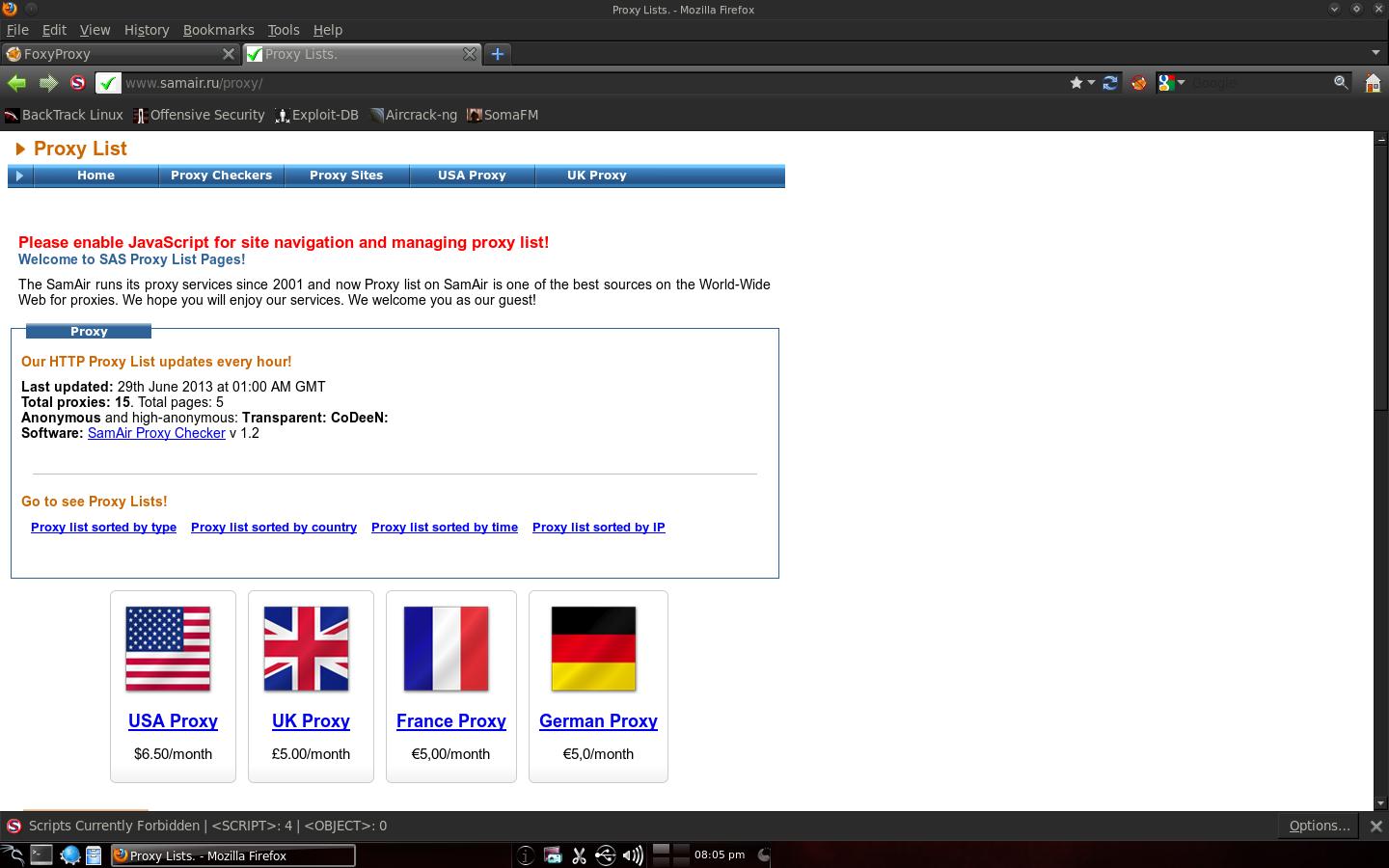This screenshot has width=1389, height=868.
Task: Follow the France Proxy link
Action: coord(451,721)
